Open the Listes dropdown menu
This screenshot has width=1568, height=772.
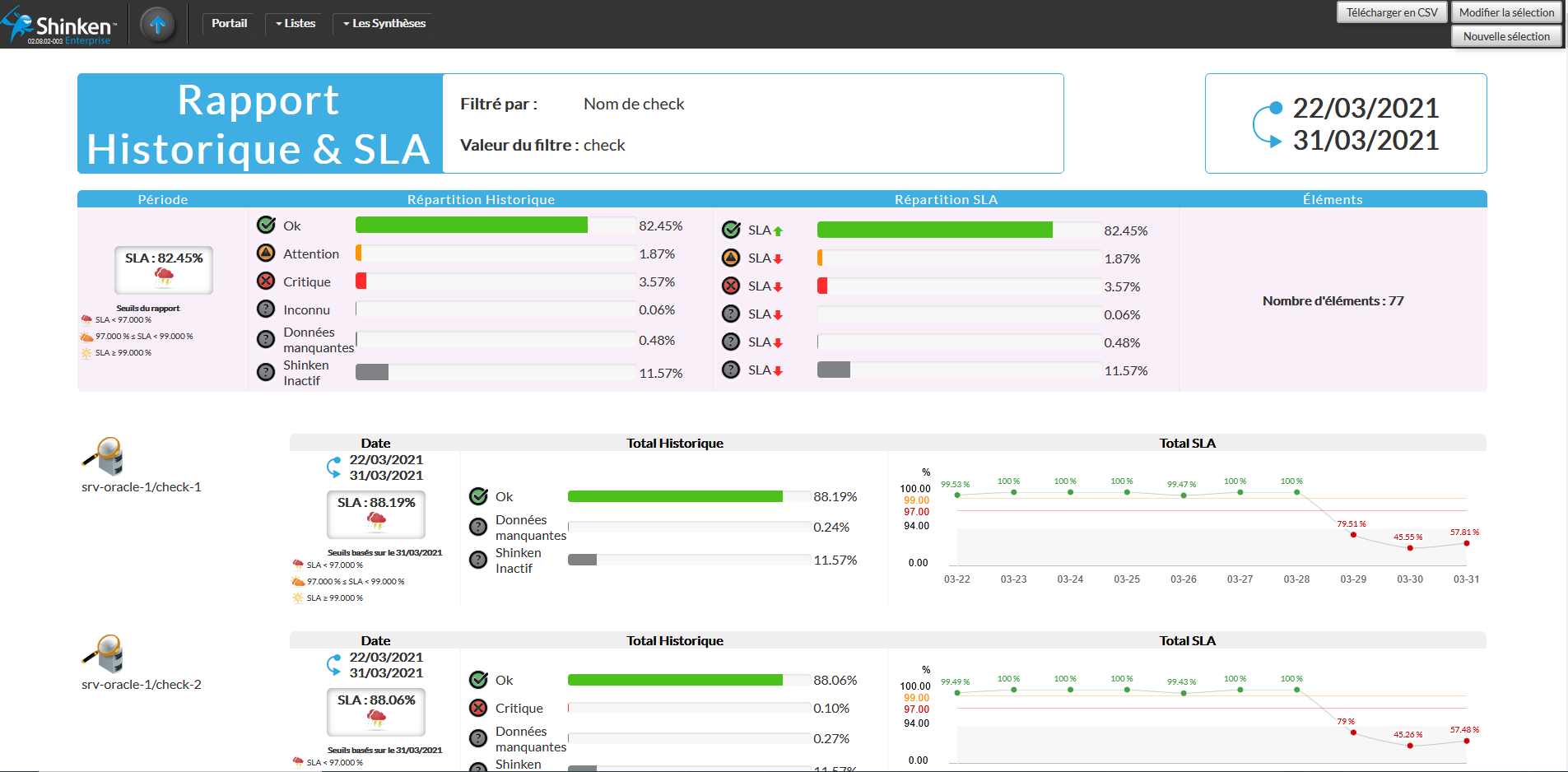tap(295, 24)
